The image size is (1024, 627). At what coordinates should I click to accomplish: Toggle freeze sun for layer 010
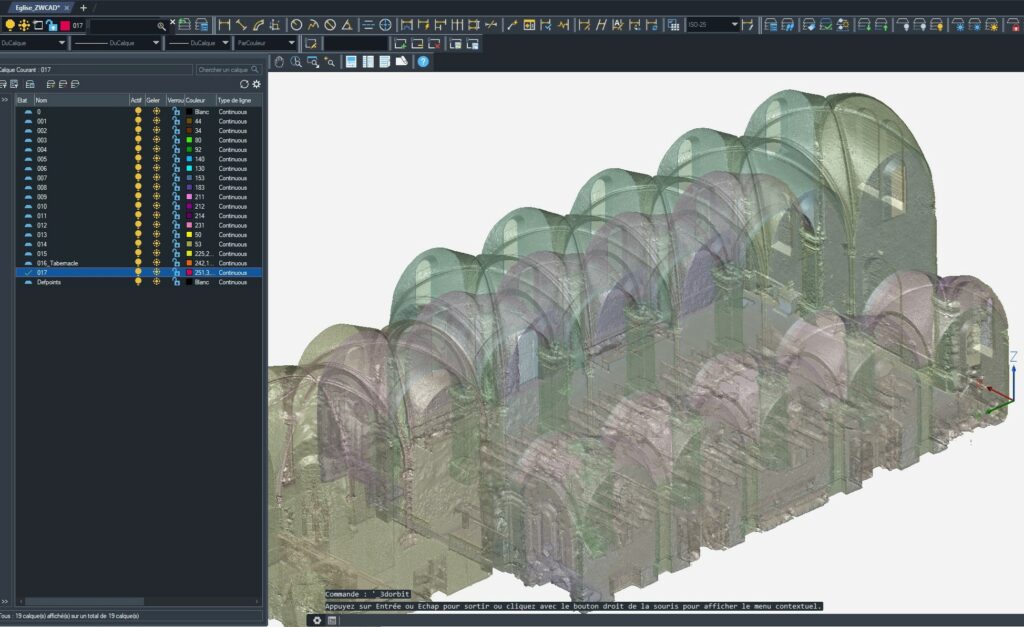coord(156,206)
